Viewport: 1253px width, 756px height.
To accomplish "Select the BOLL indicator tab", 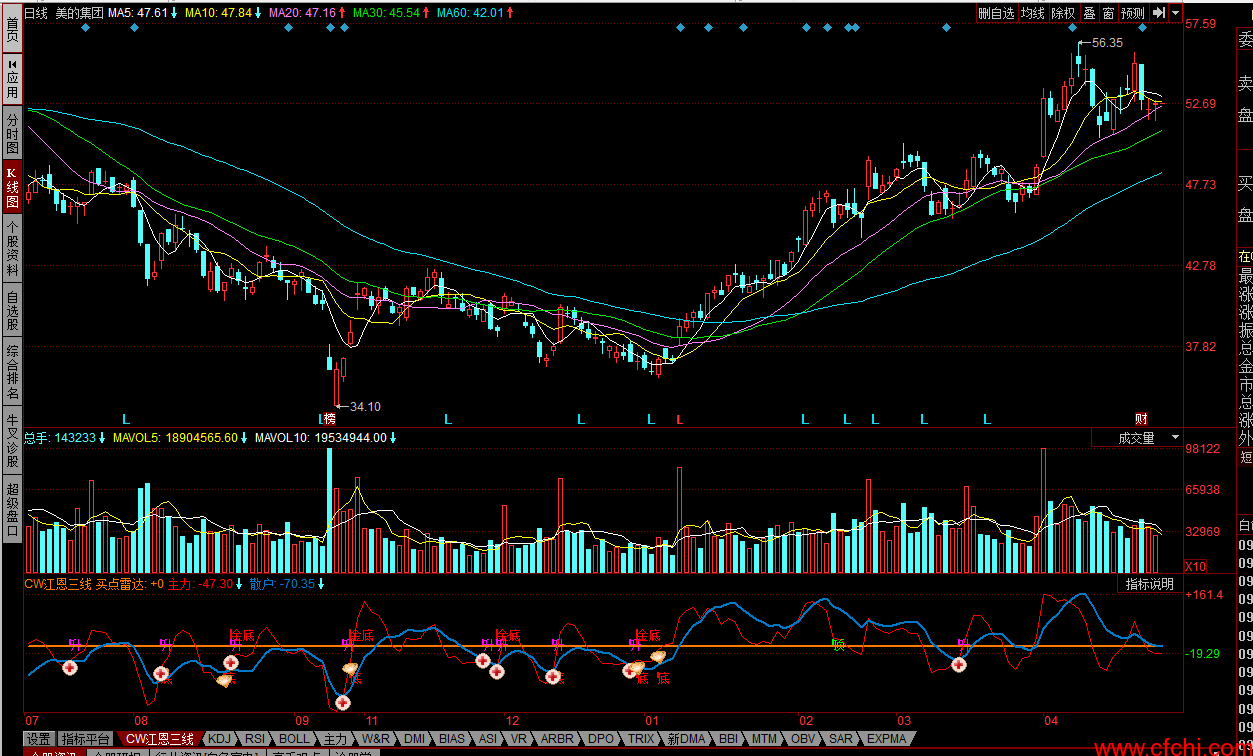I will click(x=294, y=739).
